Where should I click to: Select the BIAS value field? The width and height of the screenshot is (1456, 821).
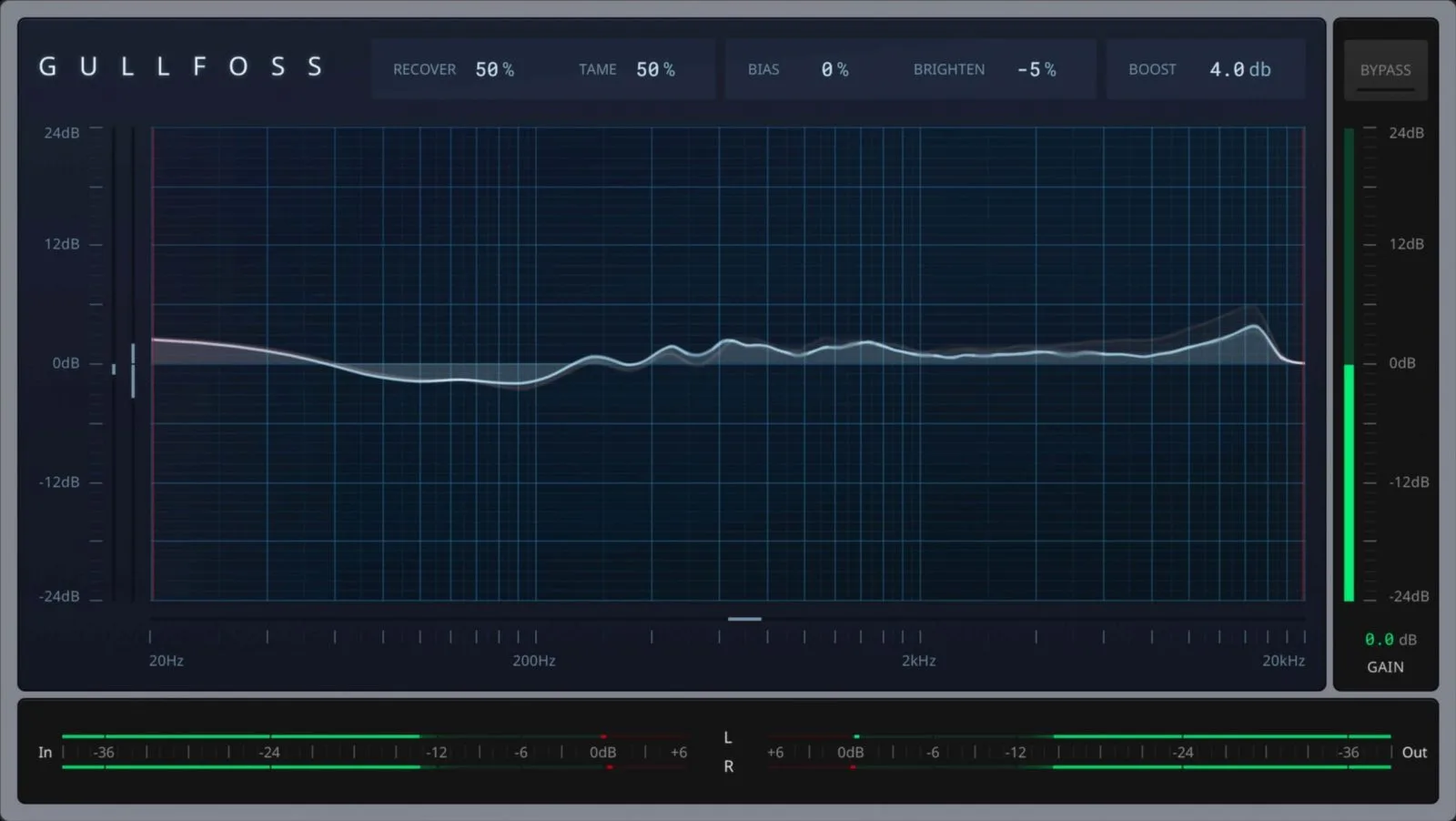coord(834,69)
